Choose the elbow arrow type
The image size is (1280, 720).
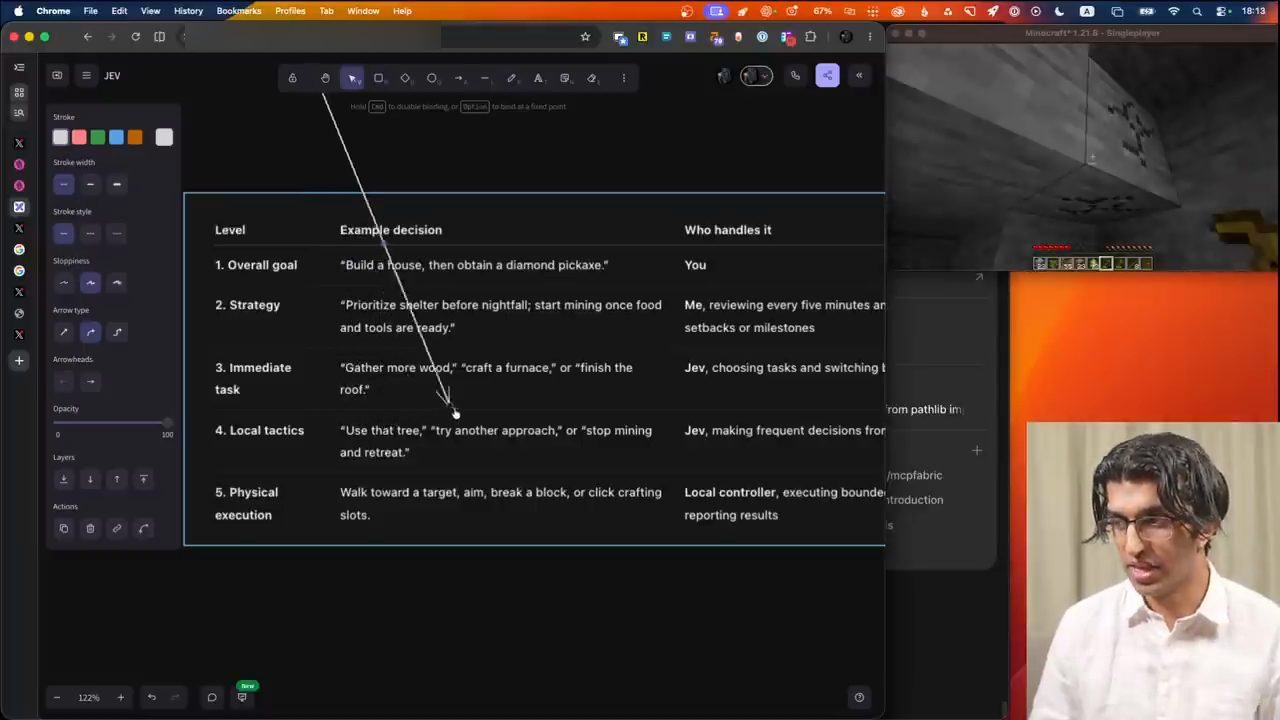(117, 332)
